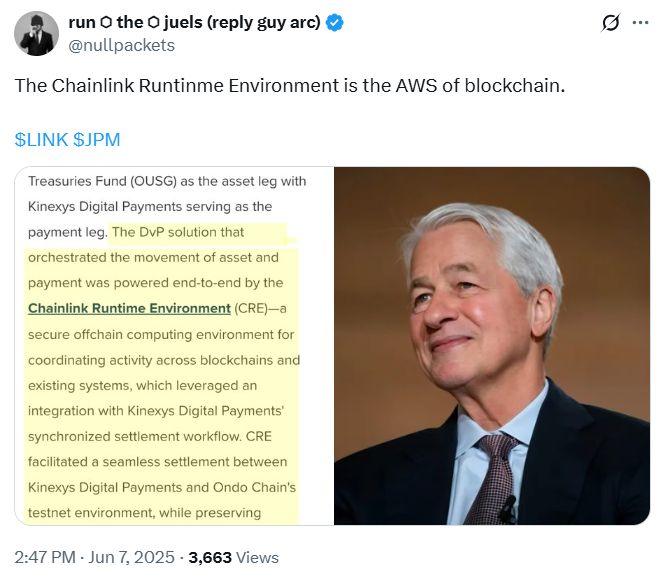
Task: Click the first hexagon symbol in display name
Action: coord(104,23)
